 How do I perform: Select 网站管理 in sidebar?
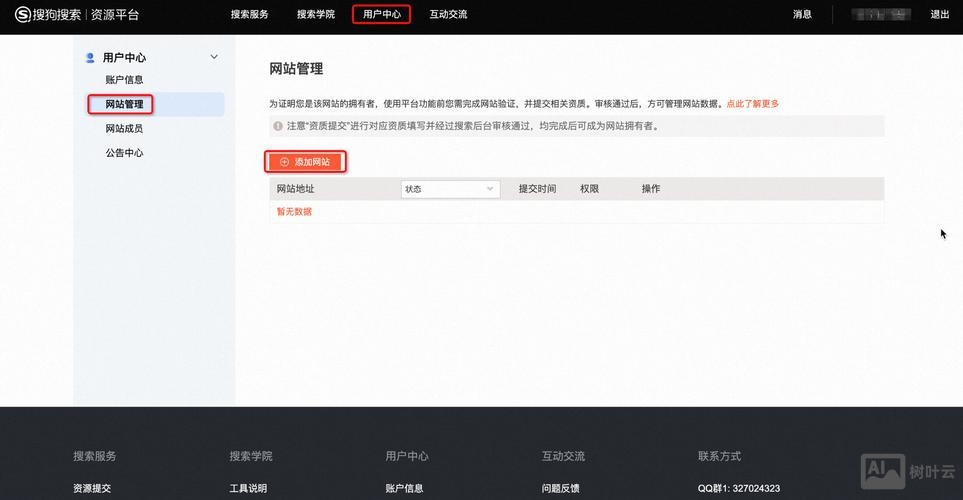pos(124,104)
